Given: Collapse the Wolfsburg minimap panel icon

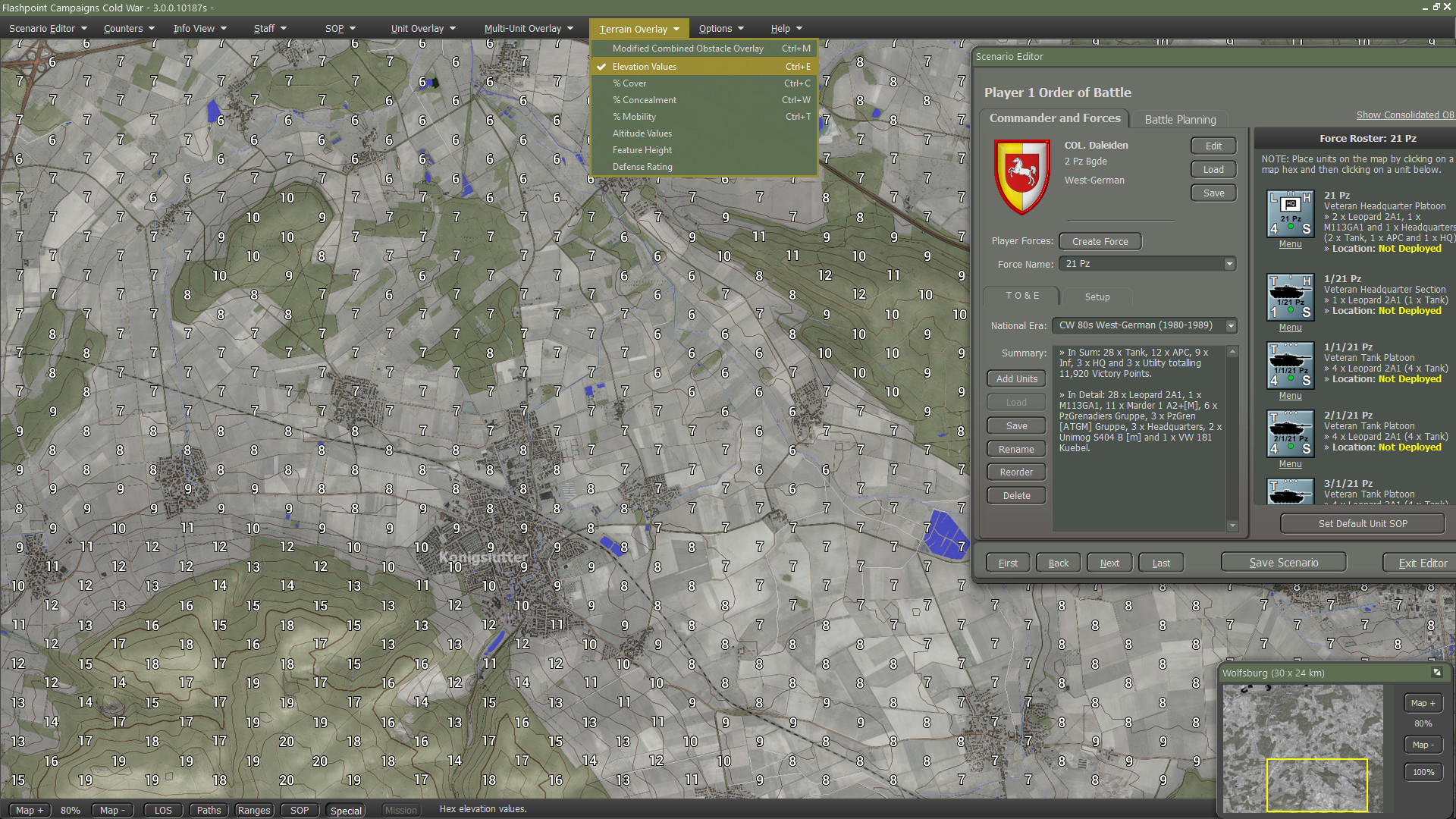Looking at the screenshot, I should tap(1436, 673).
